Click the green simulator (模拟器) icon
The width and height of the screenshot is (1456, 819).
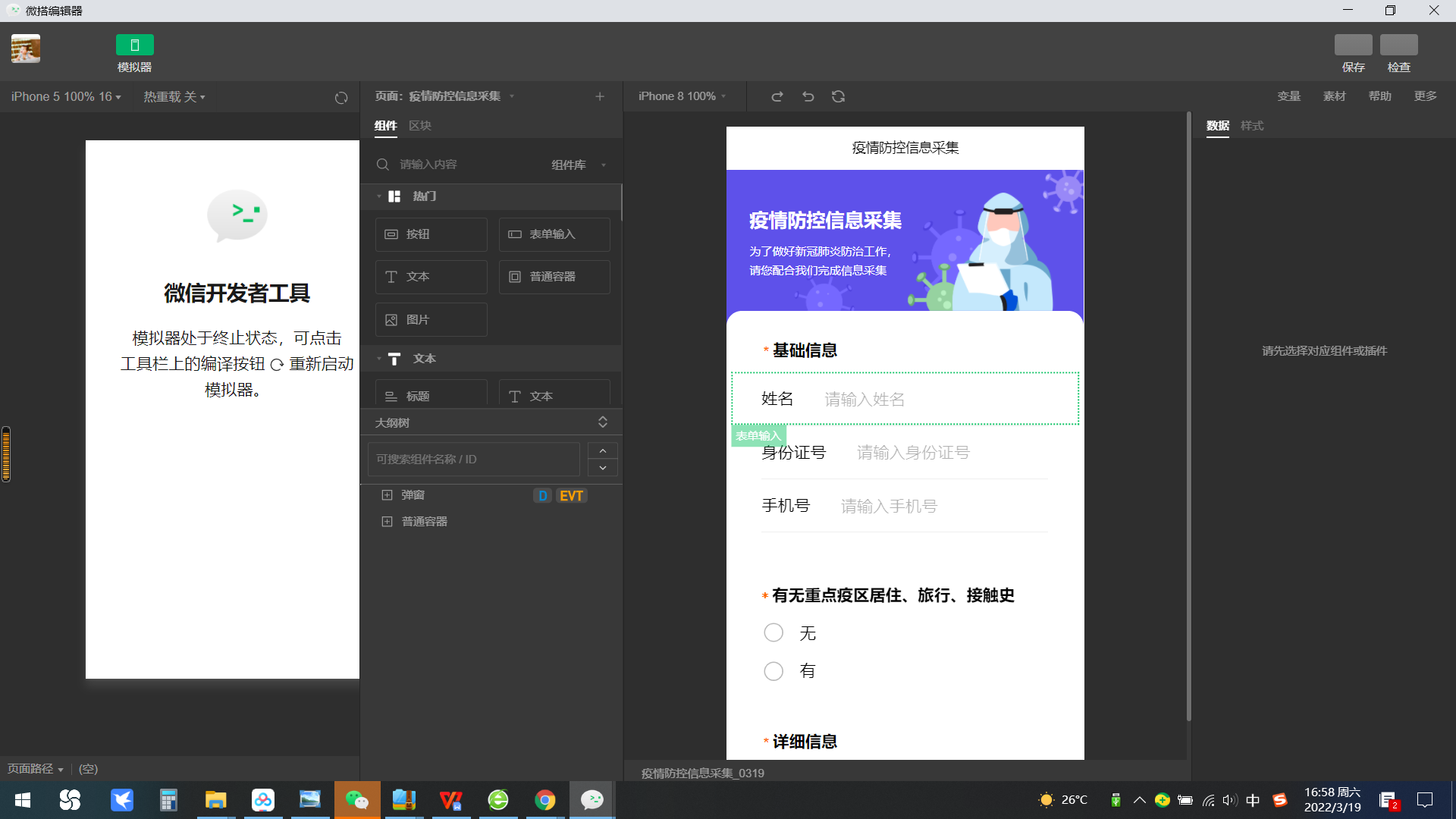(x=134, y=45)
